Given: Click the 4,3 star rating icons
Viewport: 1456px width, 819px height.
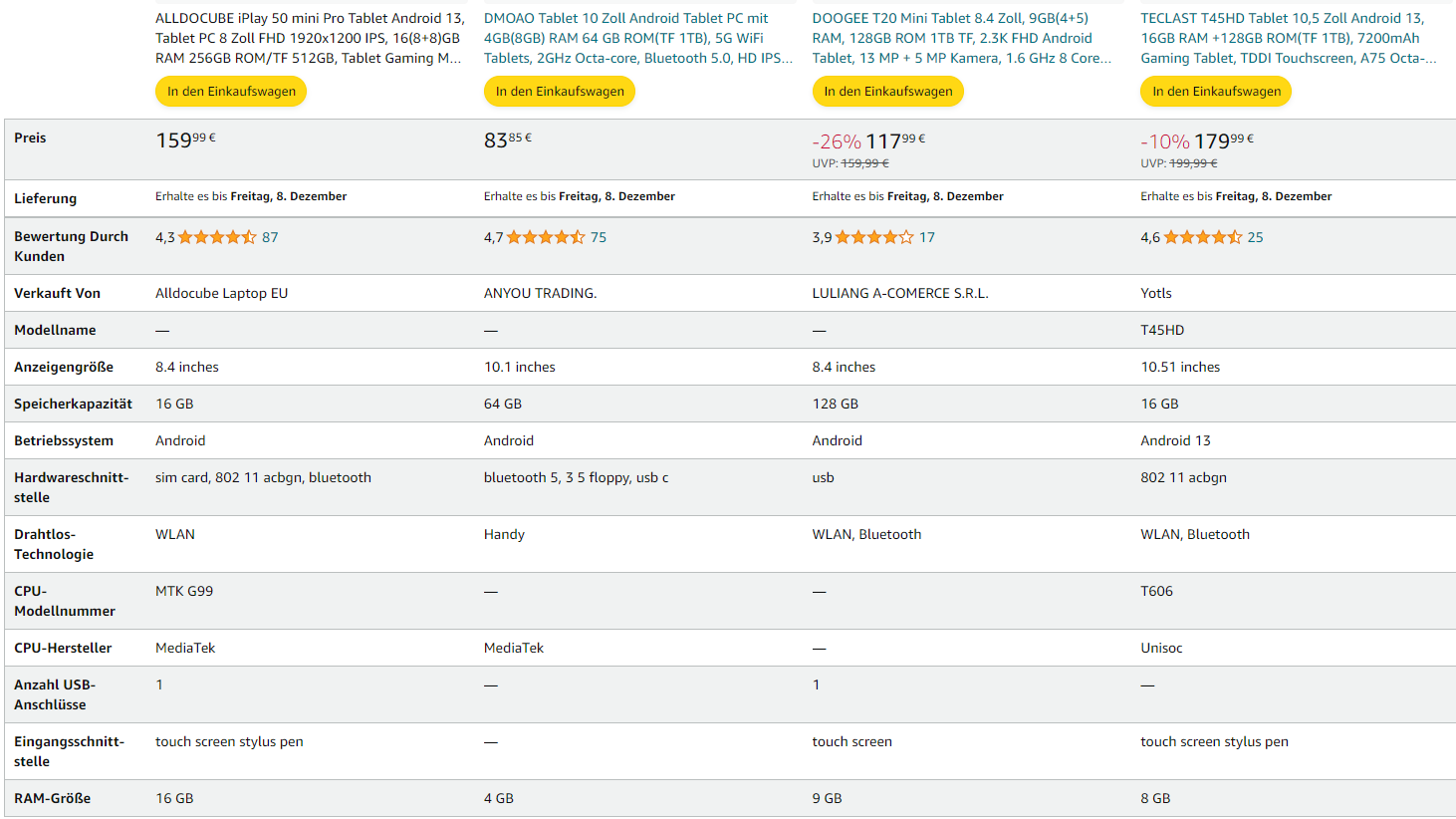Looking at the screenshot, I should tap(216, 237).
